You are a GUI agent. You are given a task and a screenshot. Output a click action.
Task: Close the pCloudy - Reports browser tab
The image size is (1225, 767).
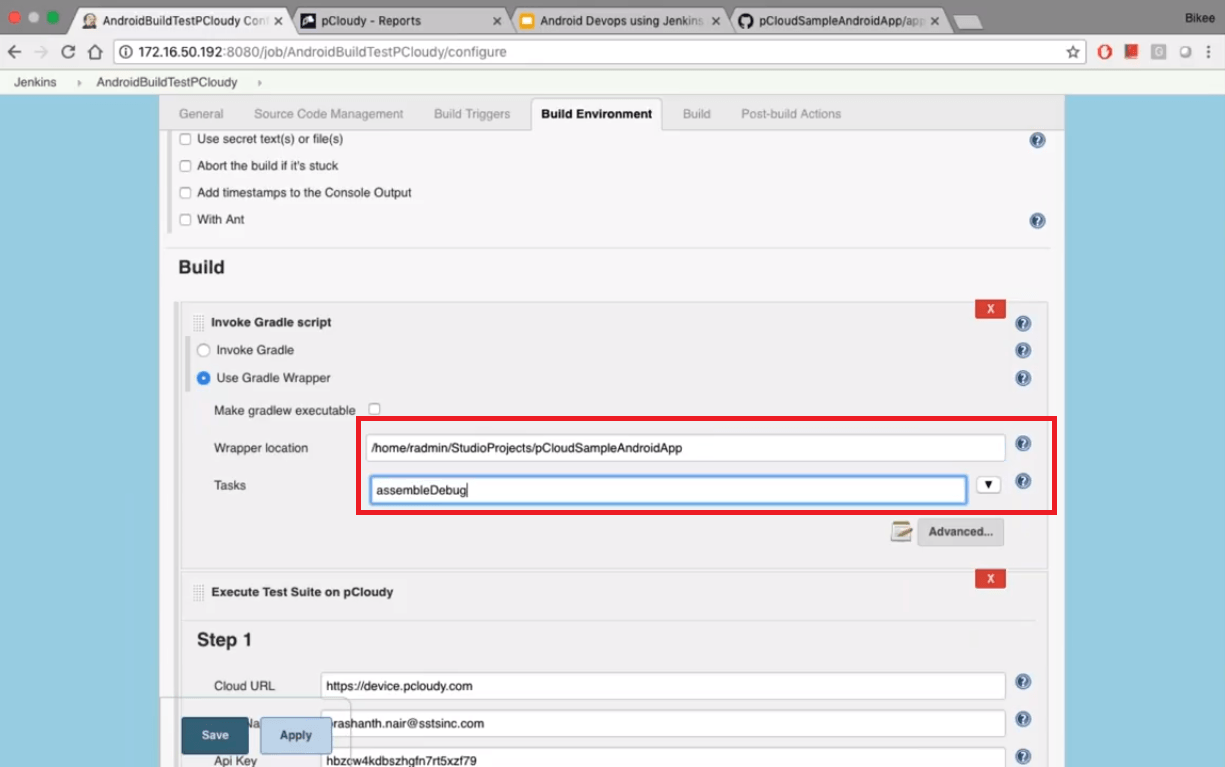coord(497,21)
